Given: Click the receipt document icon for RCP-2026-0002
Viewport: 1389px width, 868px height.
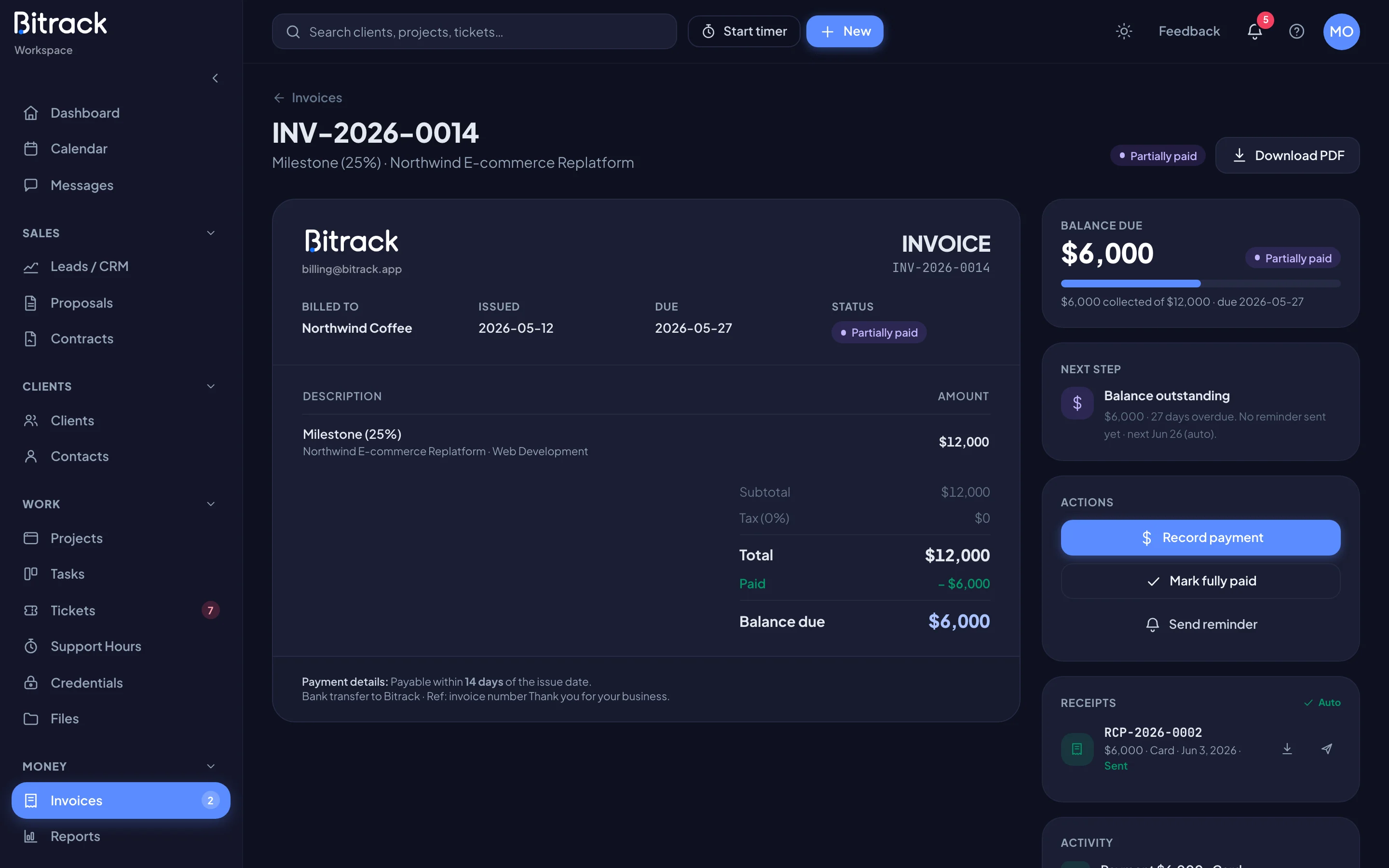Looking at the screenshot, I should click(1077, 748).
